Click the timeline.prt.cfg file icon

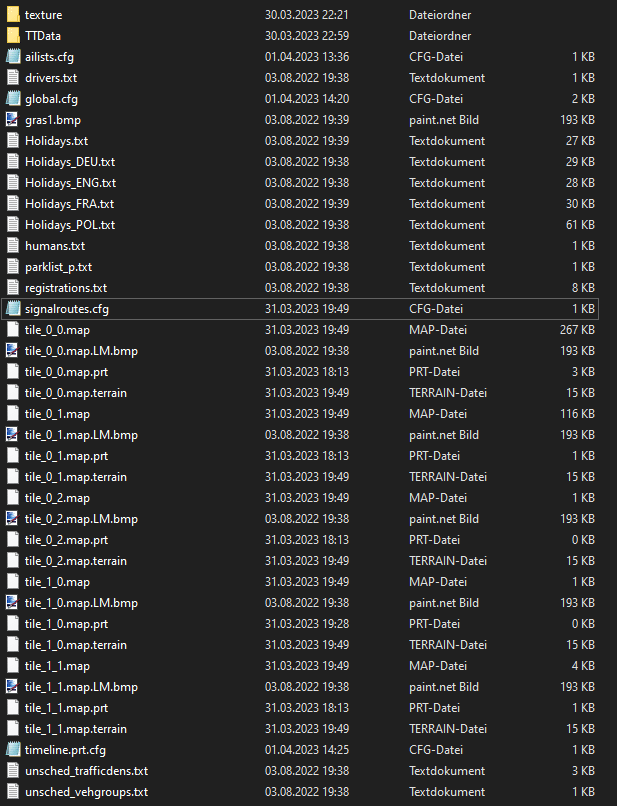coord(13,750)
